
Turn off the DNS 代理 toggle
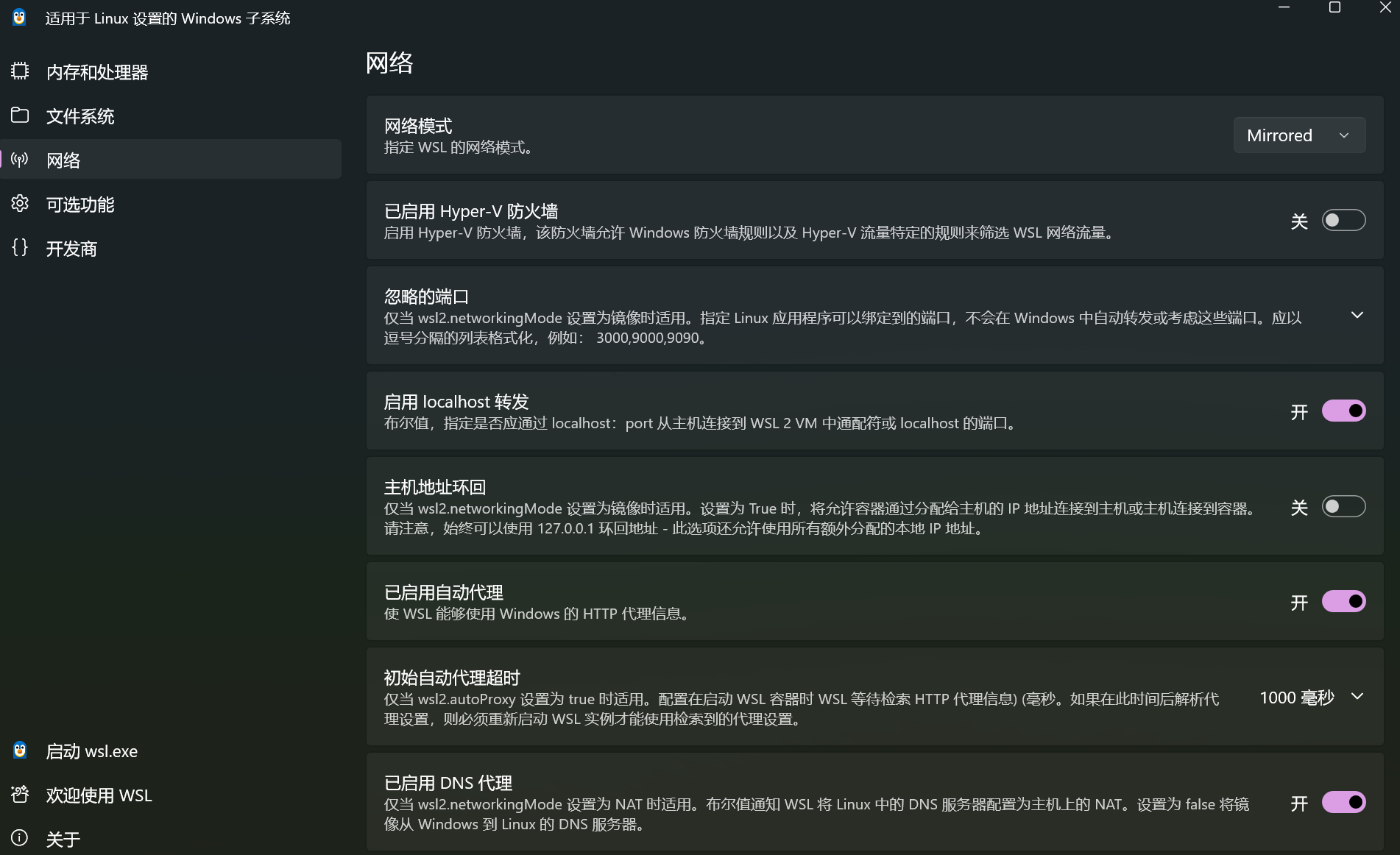[x=1343, y=802]
